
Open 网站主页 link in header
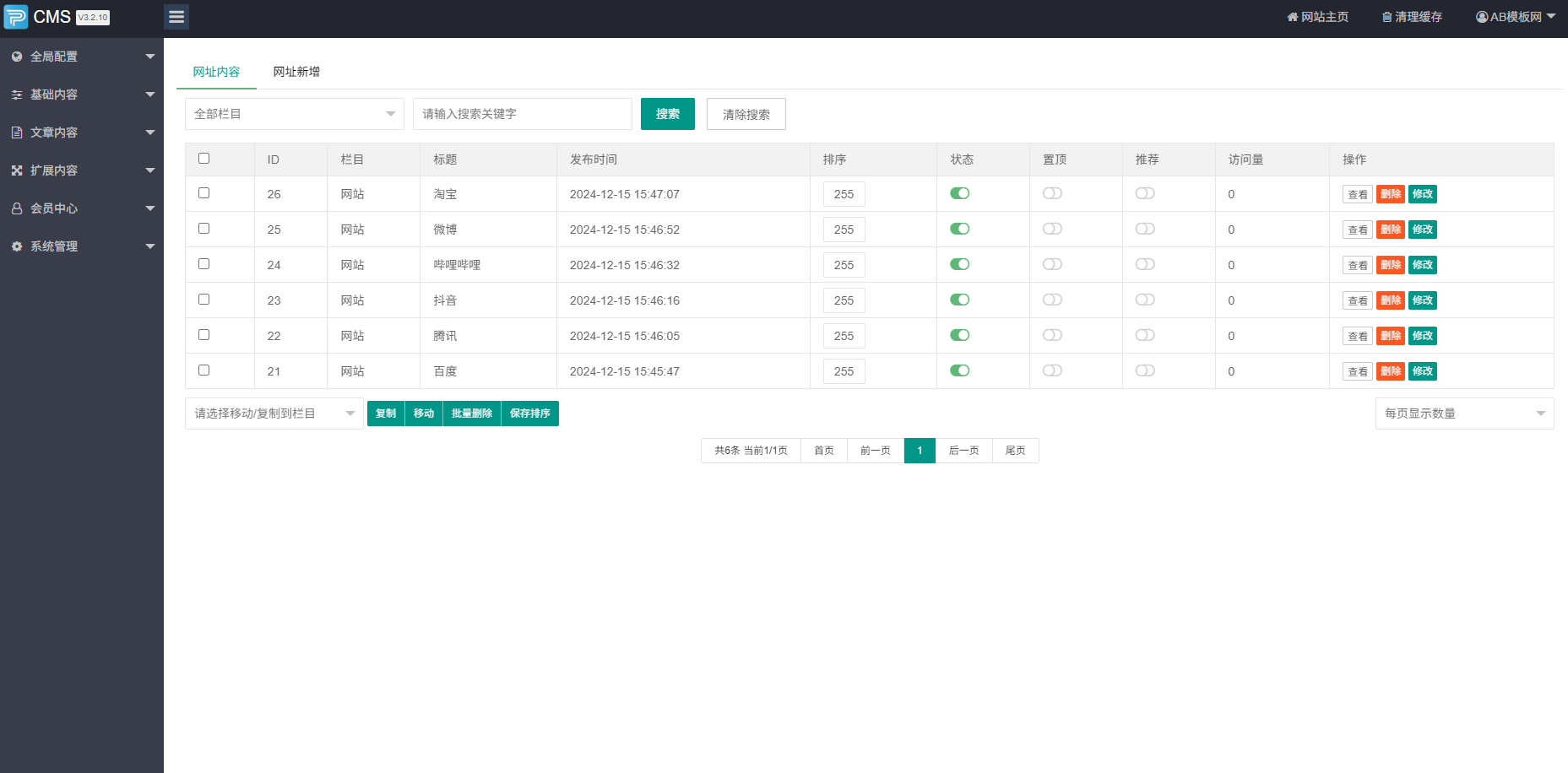click(x=1318, y=17)
